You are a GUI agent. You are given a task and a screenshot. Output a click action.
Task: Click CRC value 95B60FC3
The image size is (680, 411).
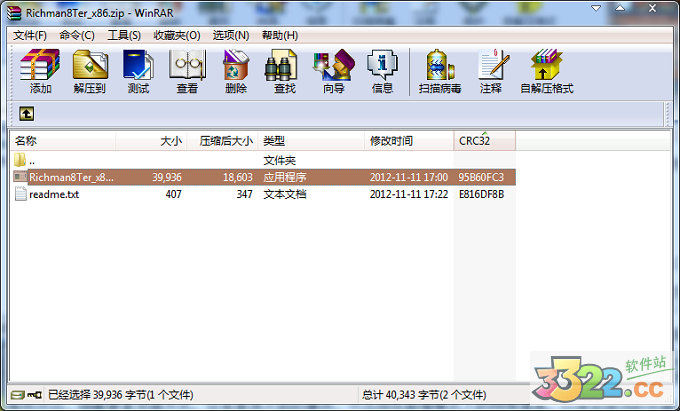pyautogui.click(x=481, y=177)
